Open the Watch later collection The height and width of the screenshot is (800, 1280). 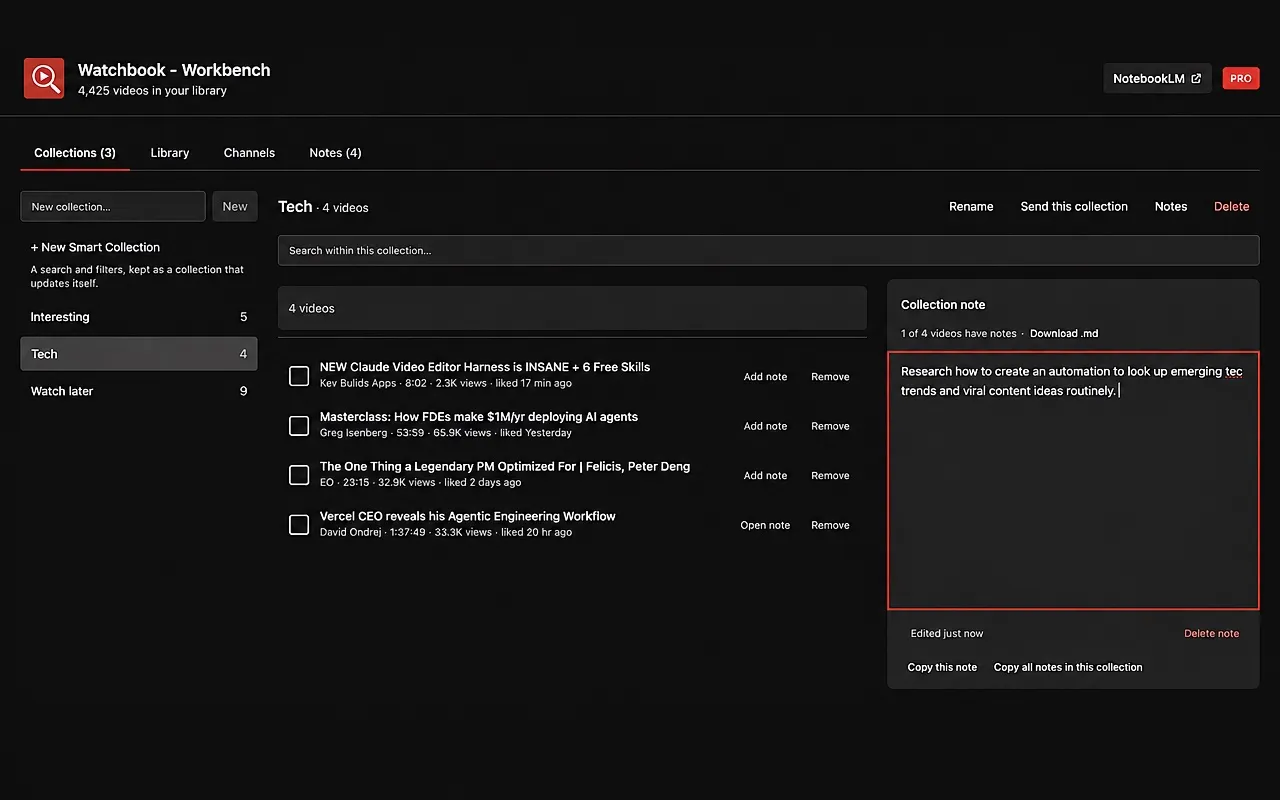[139, 391]
